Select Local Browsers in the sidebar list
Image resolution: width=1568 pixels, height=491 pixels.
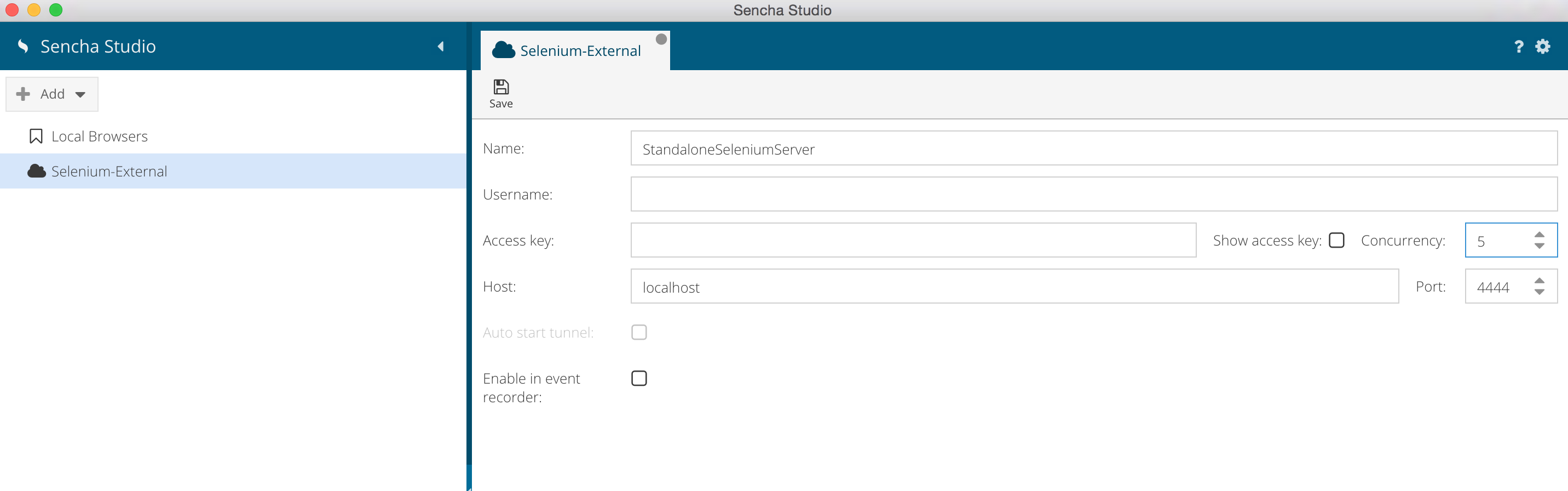99,136
